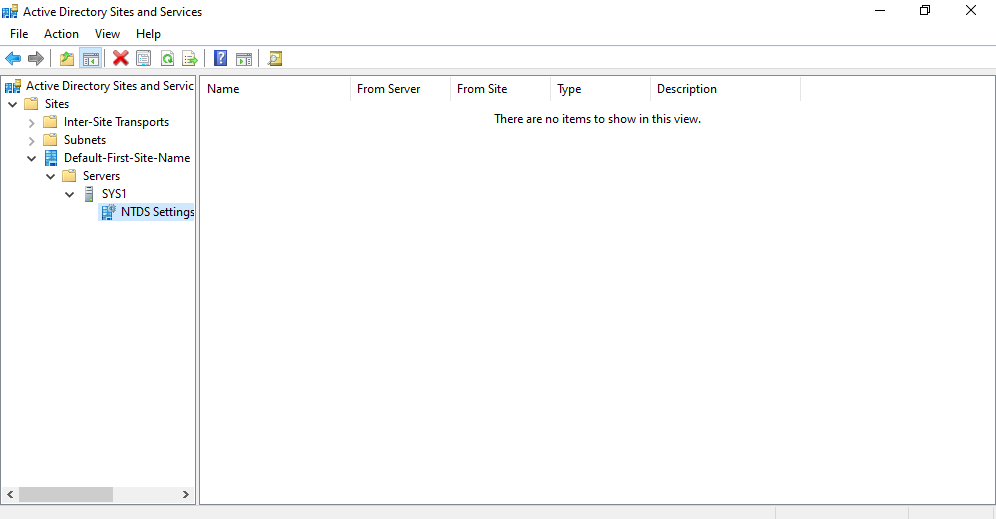This screenshot has height=519, width=996.
Task: Select the NTDS Settings label
Action: coord(157,212)
